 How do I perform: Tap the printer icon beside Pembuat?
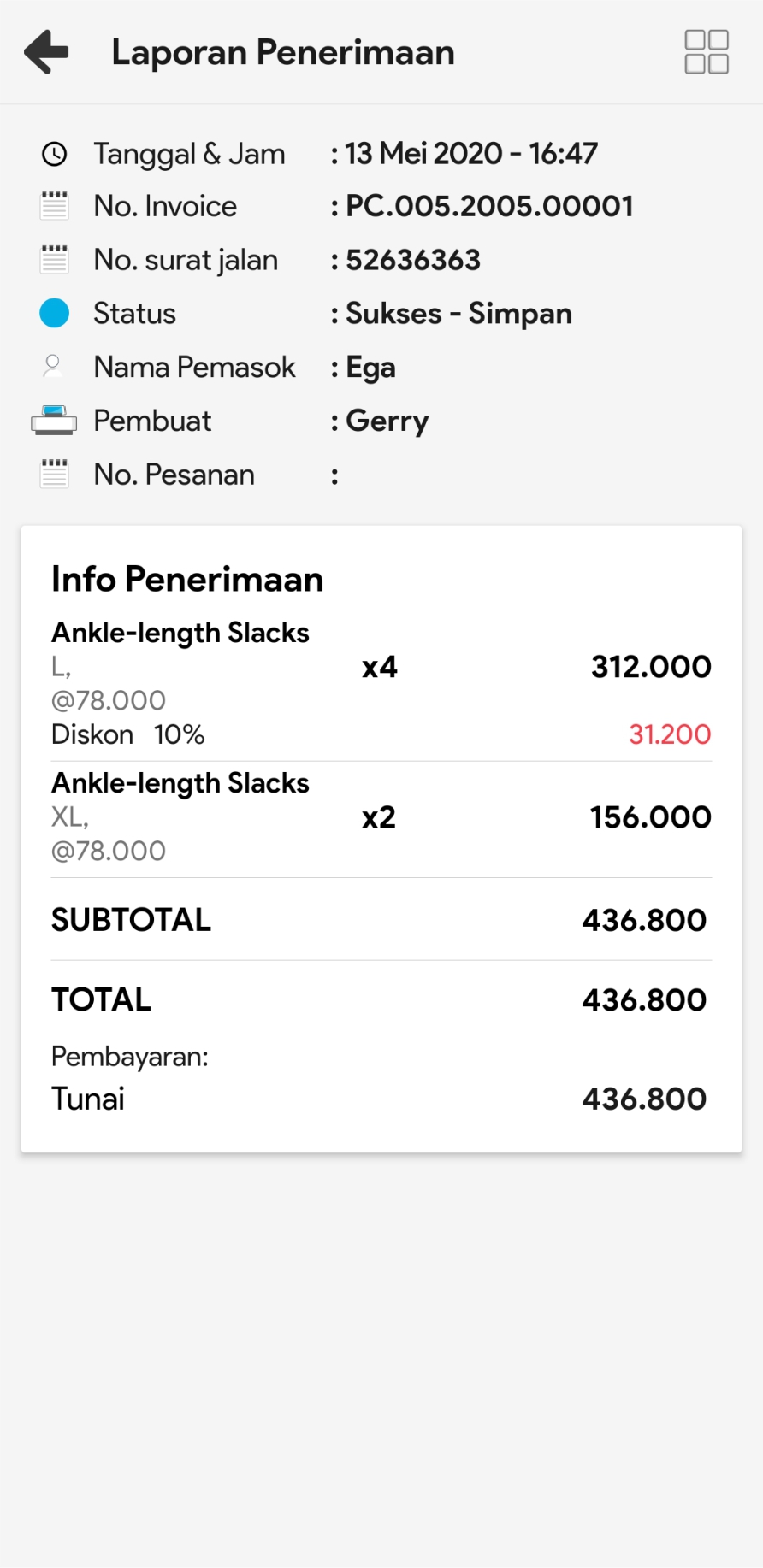(x=54, y=421)
